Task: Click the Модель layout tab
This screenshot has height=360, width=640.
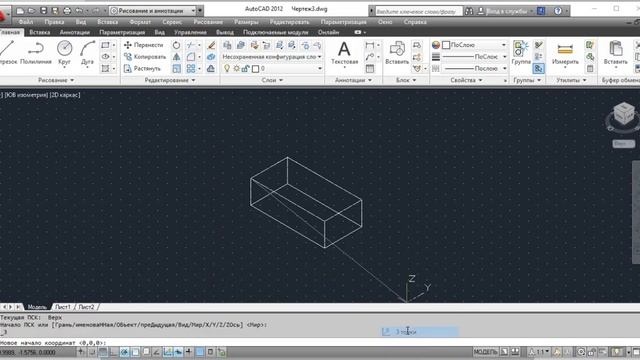Action: pos(37,307)
